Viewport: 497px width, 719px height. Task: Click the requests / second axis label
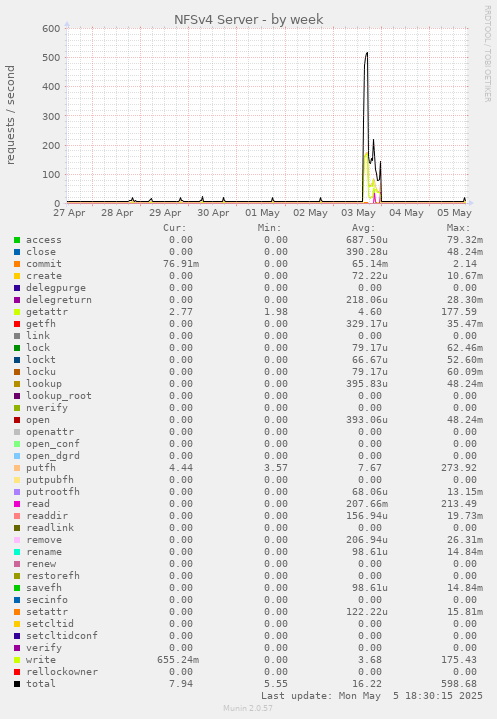click(x=10, y=115)
